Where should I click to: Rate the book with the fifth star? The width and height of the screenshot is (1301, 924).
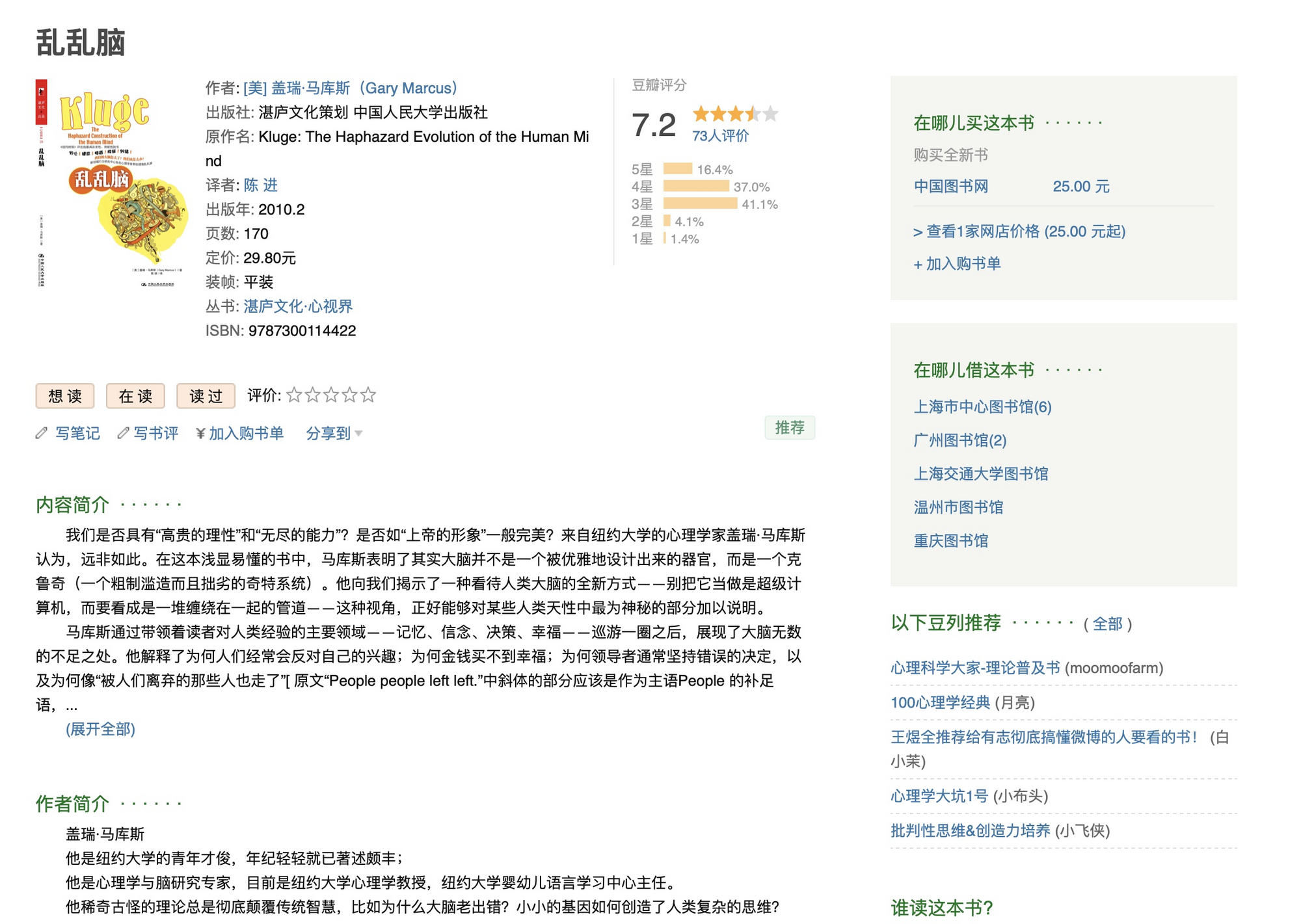(368, 395)
